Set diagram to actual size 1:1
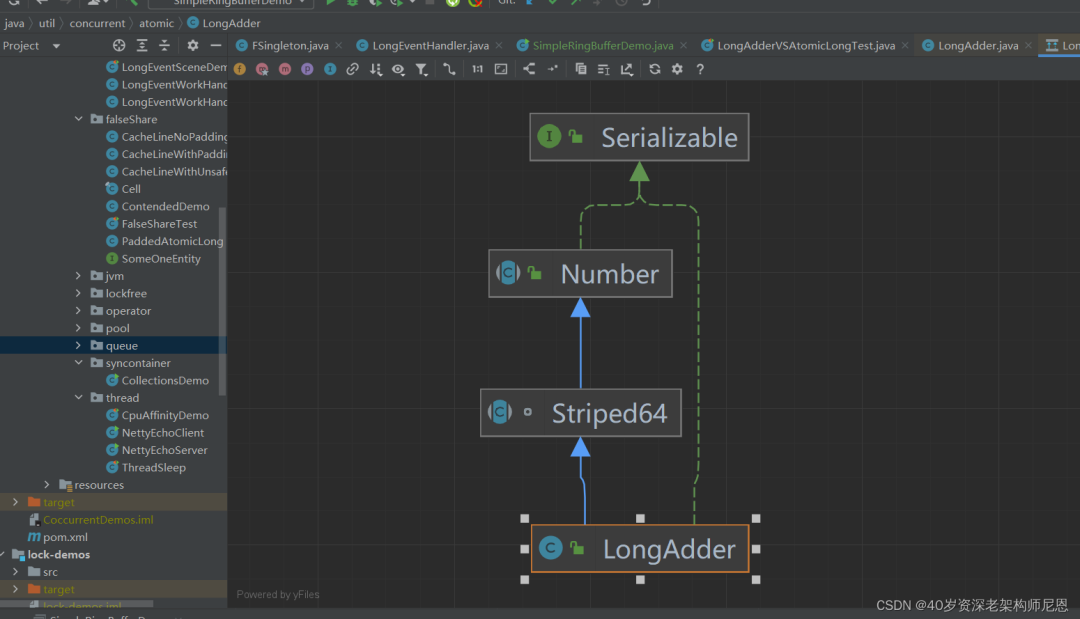 tap(477, 69)
